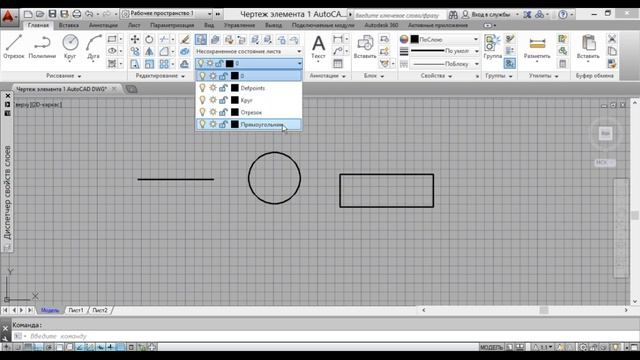Image resolution: width=640 pixels, height=360 pixels.
Task: Toggle lock icon of layer 0 in list
Action: 223,76
